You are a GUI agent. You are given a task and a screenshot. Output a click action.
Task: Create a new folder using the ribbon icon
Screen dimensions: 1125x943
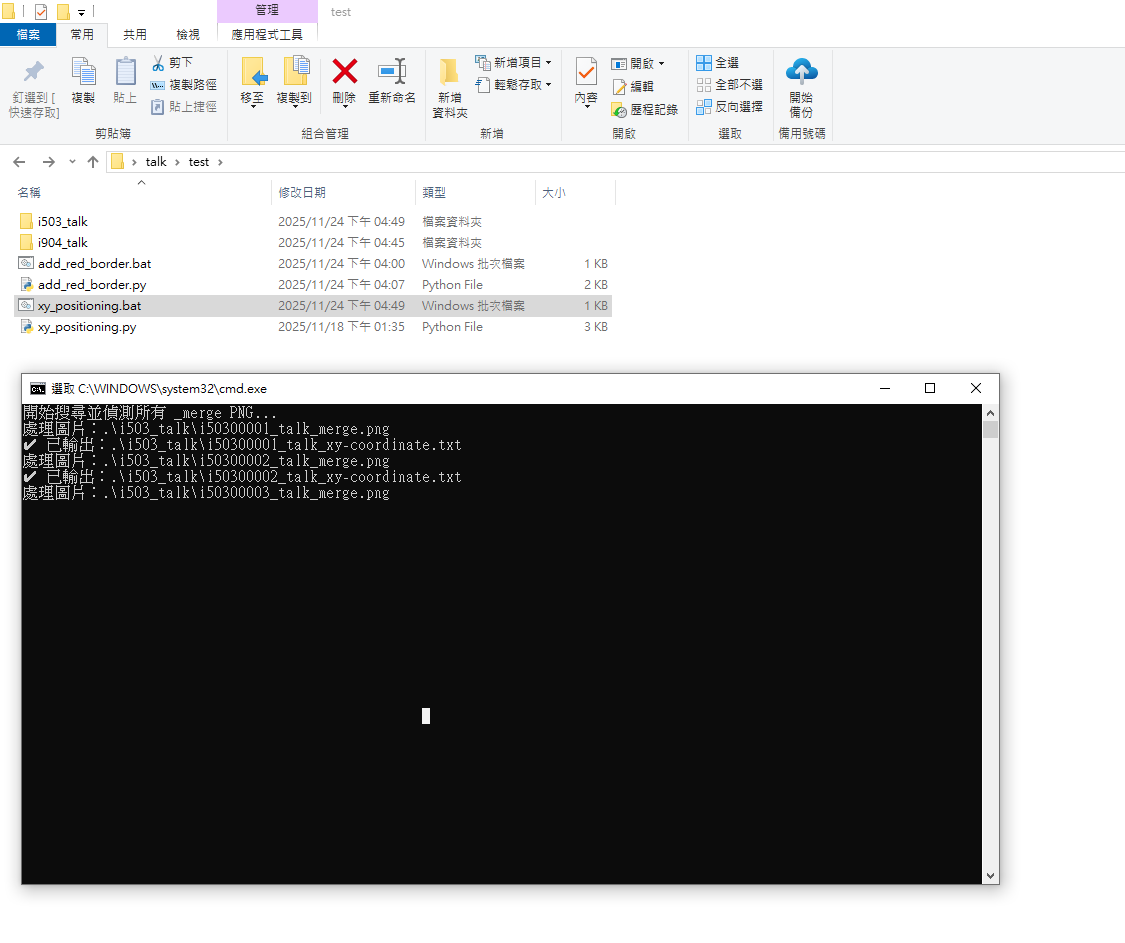point(449,72)
